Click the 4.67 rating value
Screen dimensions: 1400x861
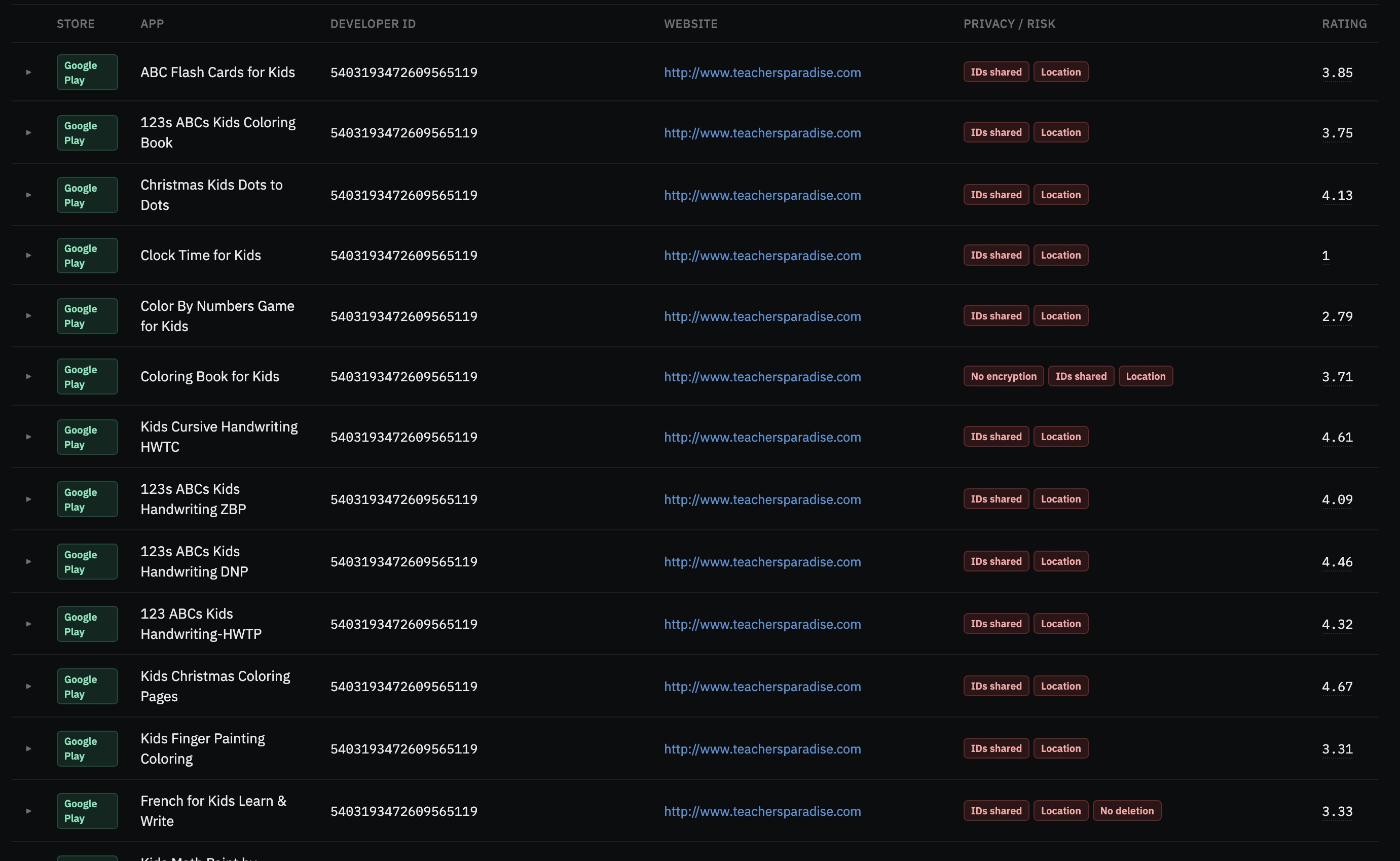pyautogui.click(x=1337, y=687)
